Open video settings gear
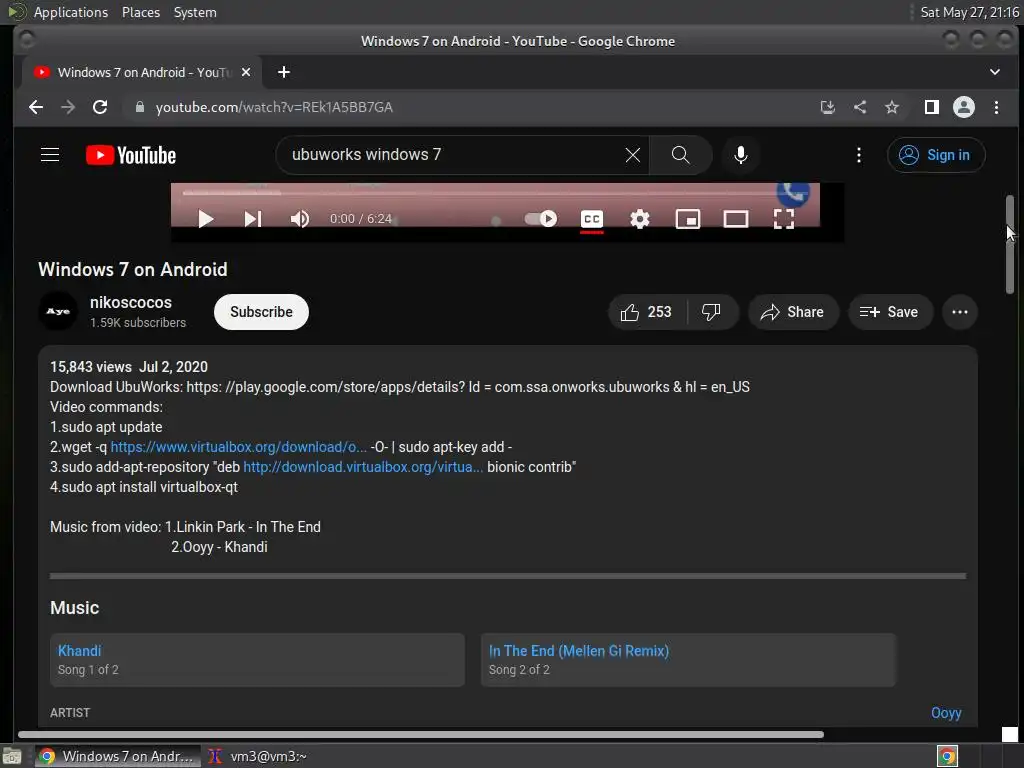 pyautogui.click(x=640, y=219)
